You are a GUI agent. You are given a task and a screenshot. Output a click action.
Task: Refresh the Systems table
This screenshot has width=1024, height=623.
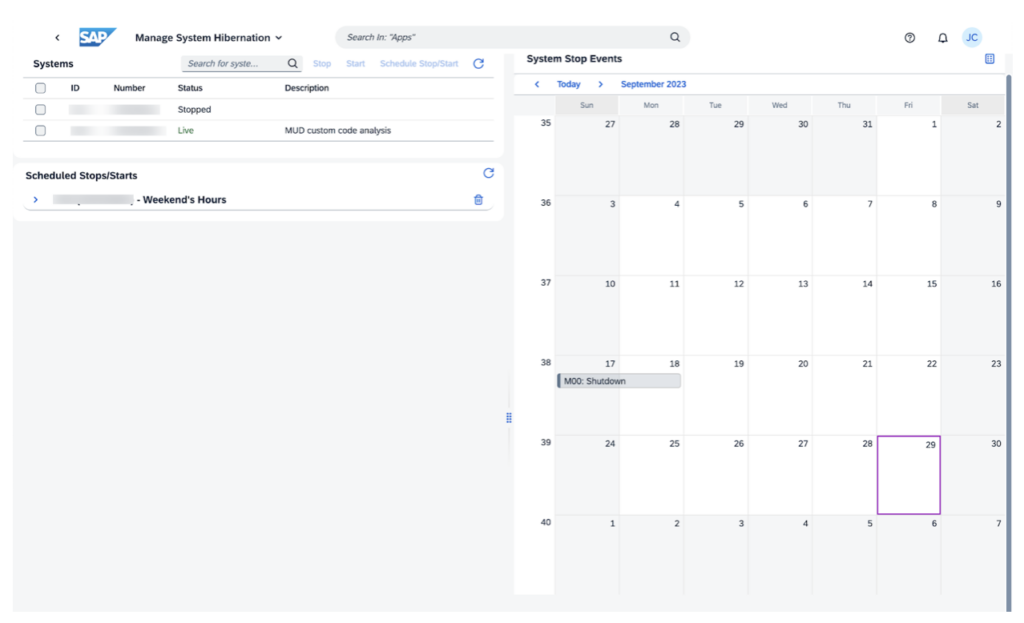point(478,64)
